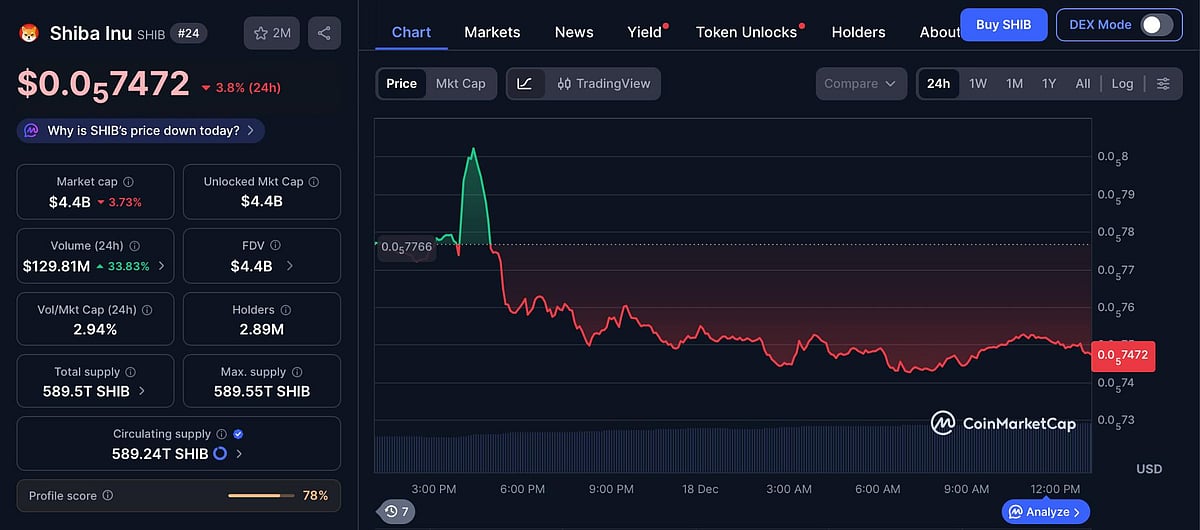Open the About tab
Viewport: 1200px width, 530px height.
tap(939, 32)
